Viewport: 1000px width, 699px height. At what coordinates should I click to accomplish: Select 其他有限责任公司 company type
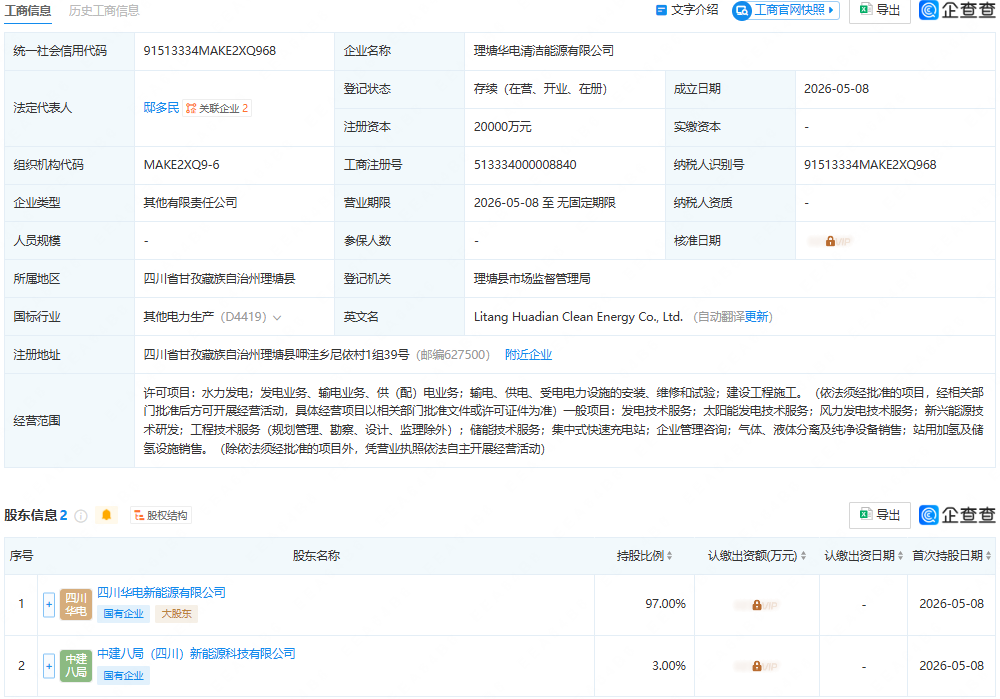click(190, 203)
